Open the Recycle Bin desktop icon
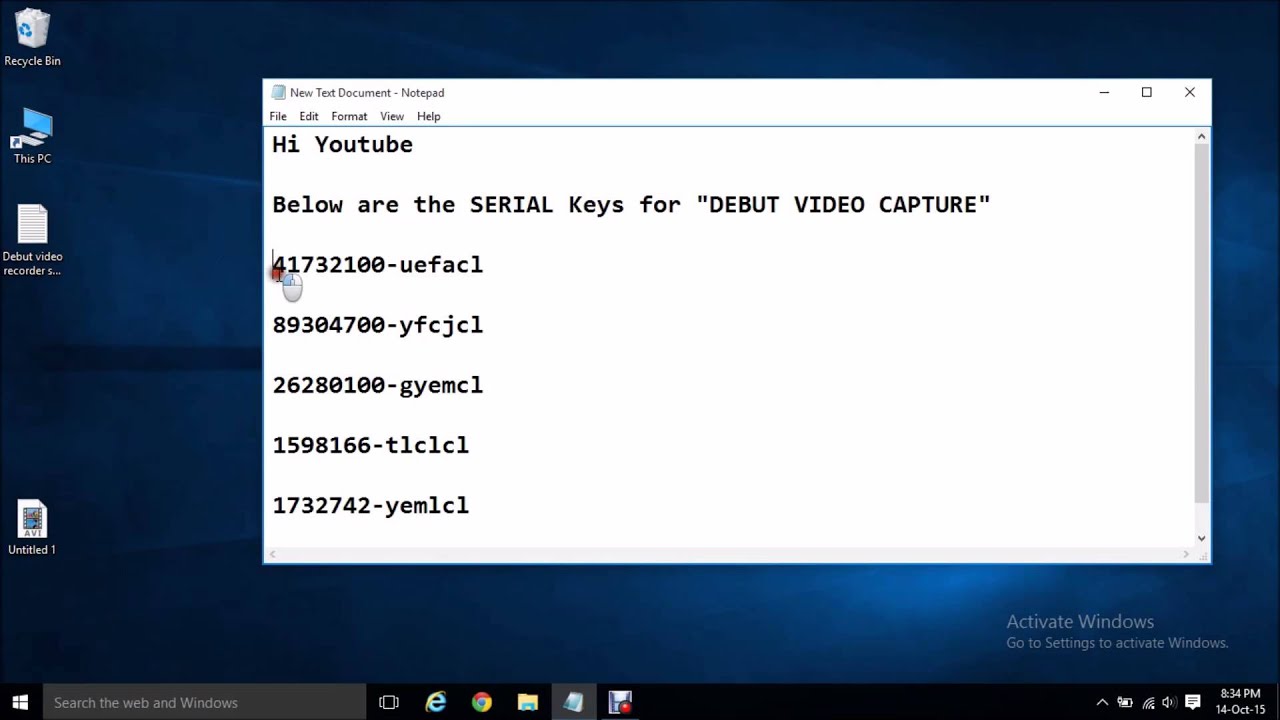1280x720 pixels. click(32, 38)
